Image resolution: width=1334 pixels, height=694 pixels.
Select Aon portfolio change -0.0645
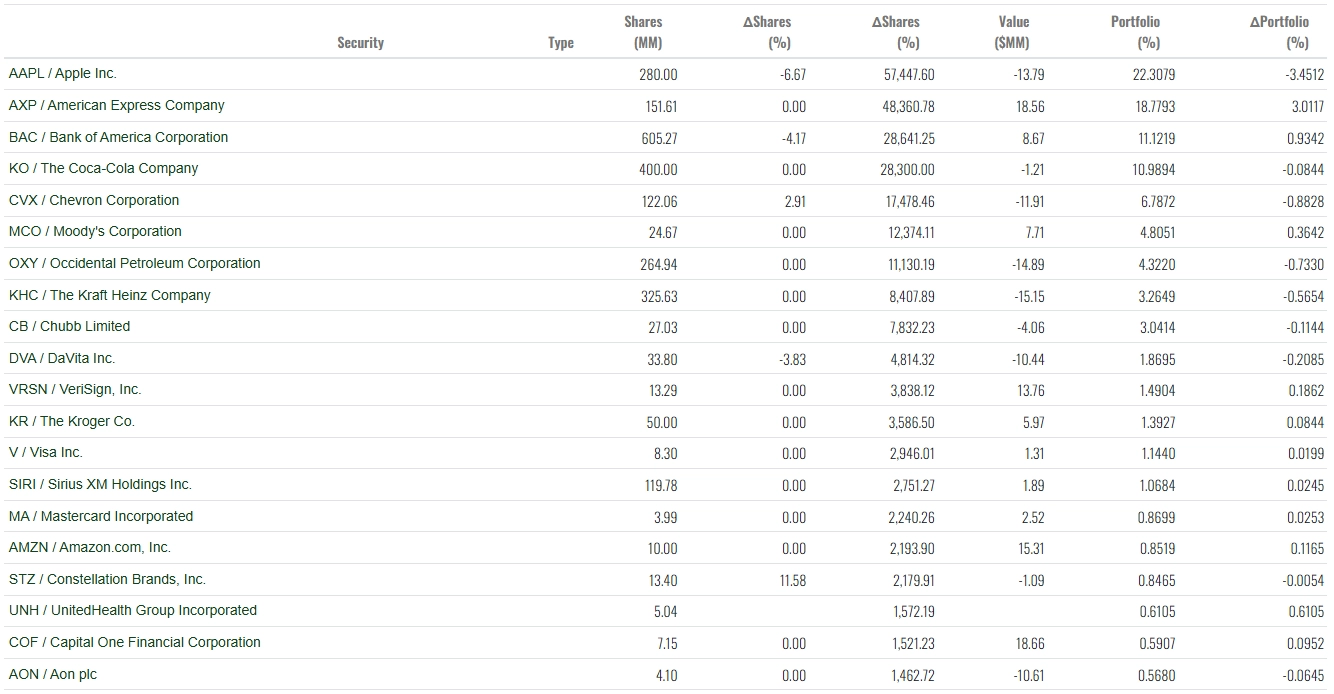pos(1304,676)
